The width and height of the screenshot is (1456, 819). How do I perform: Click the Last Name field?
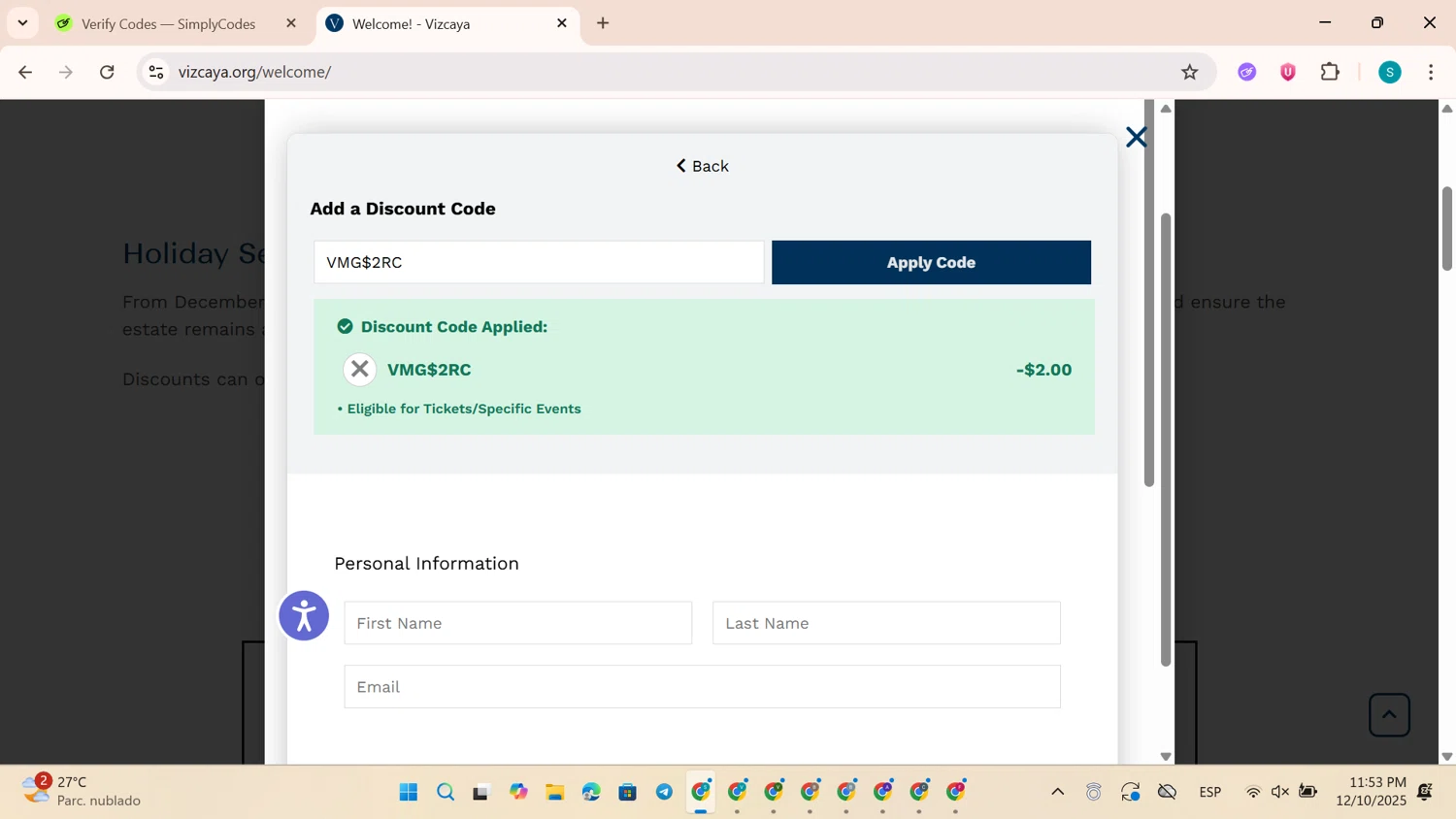886,623
